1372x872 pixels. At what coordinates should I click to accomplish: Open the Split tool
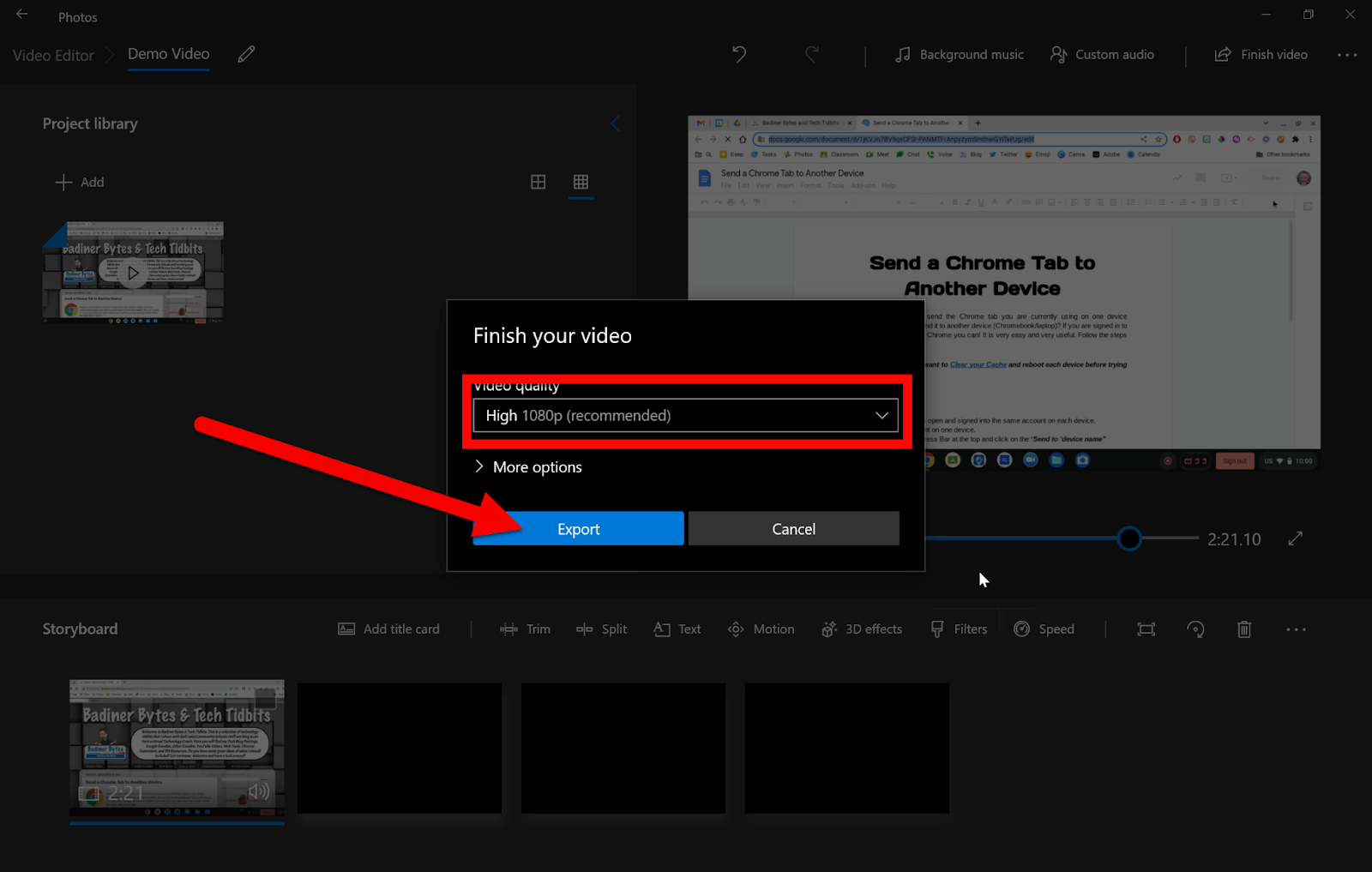601,629
